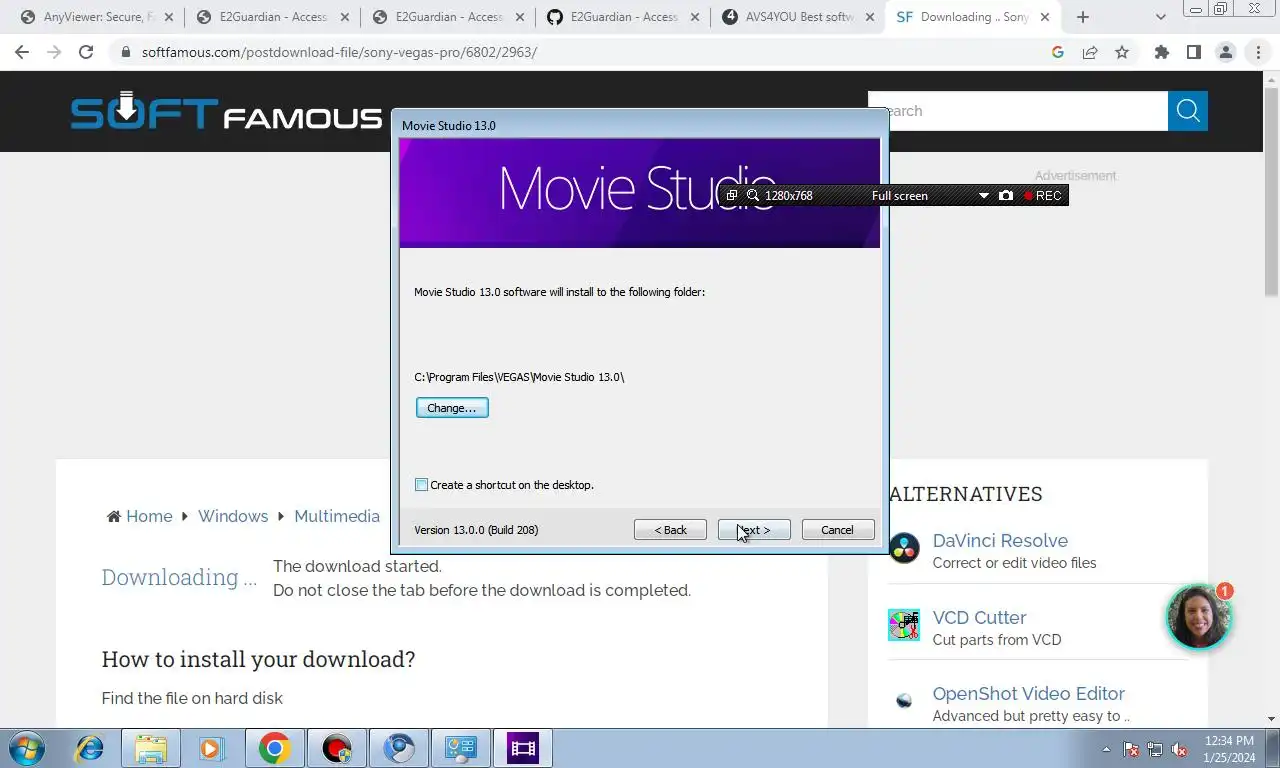1280x768 pixels.
Task: Switch to the AnyViewer tab
Action: (x=98, y=17)
